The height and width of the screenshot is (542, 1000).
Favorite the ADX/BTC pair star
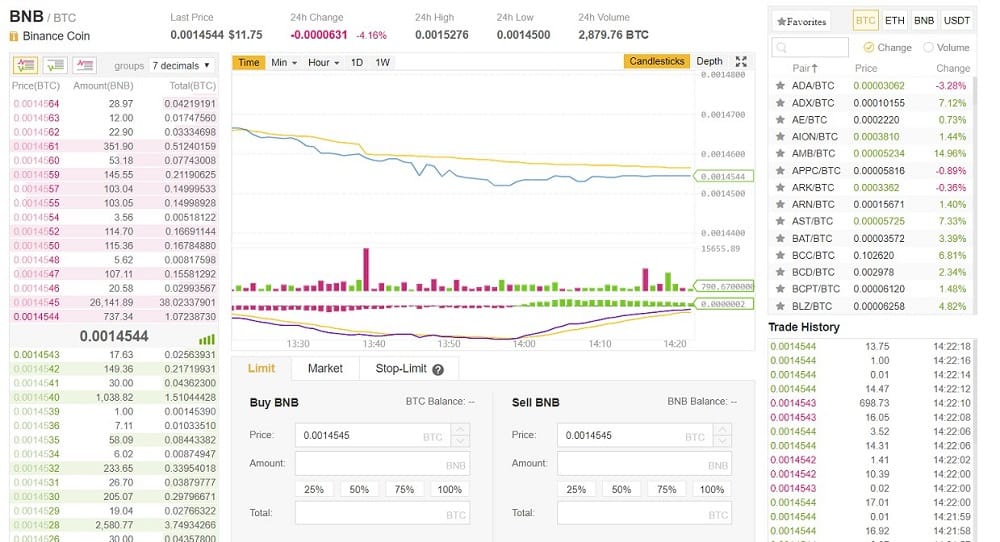pos(779,103)
